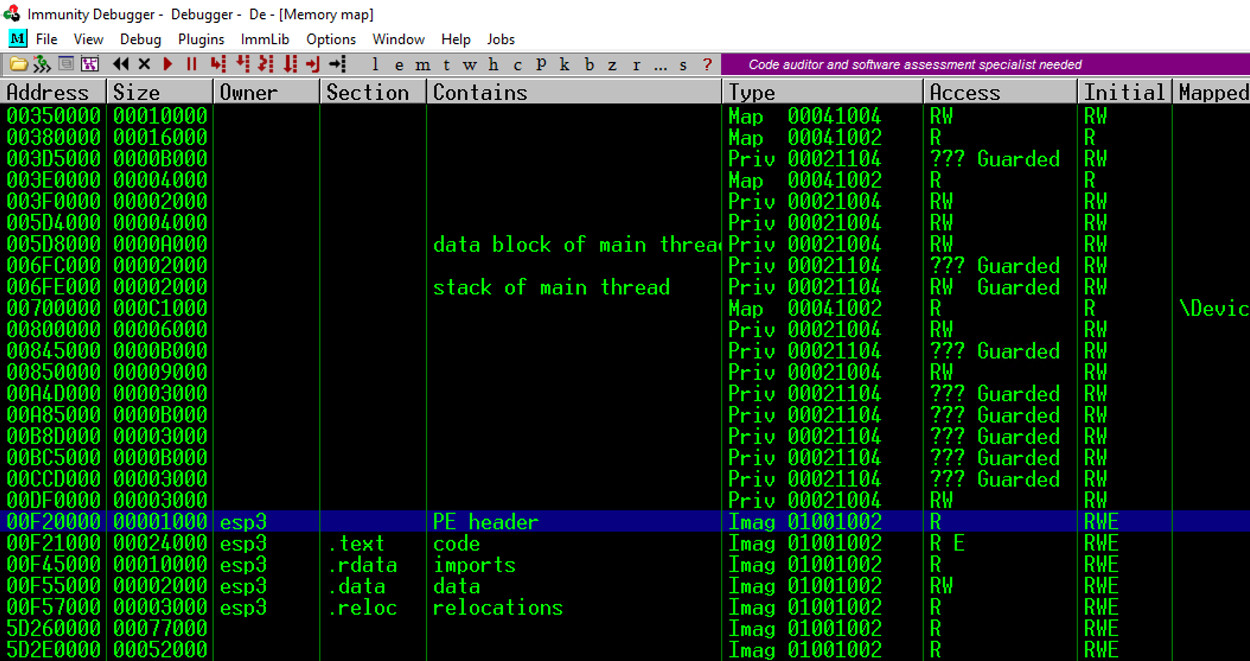Click the red question mark help icon
The image size is (1250, 661).
(x=707, y=65)
